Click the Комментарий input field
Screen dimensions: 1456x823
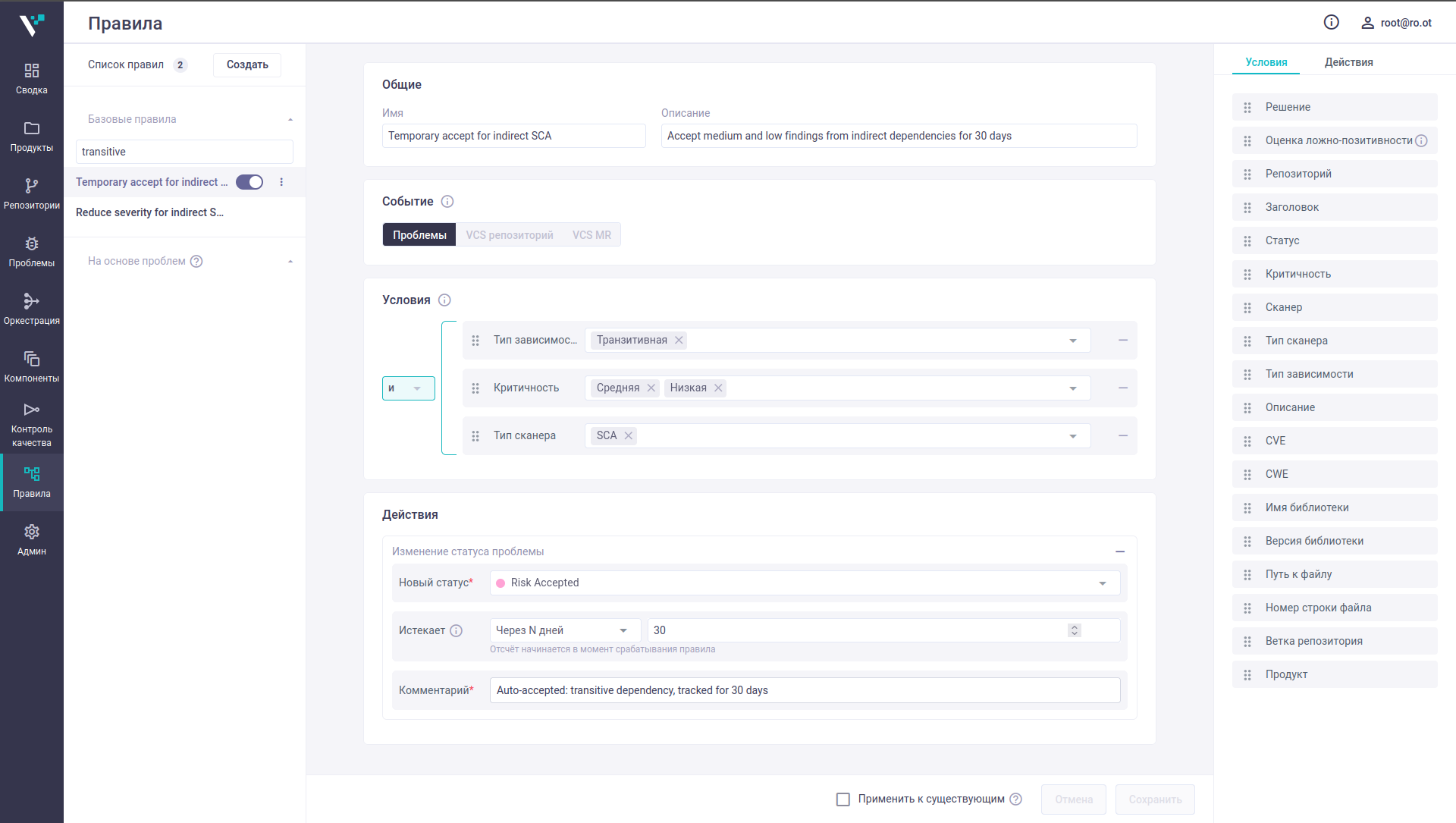click(805, 690)
